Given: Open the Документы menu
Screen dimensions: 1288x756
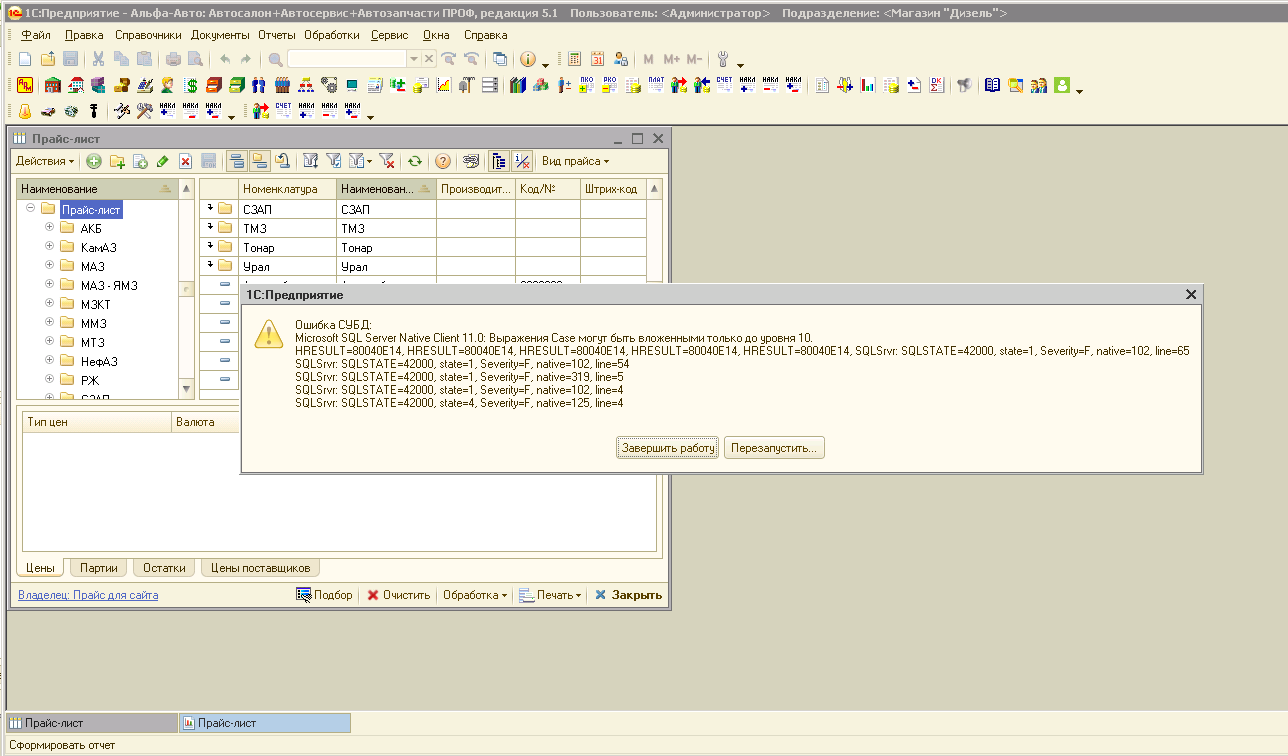Looking at the screenshot, I should (x=220, y=35).
